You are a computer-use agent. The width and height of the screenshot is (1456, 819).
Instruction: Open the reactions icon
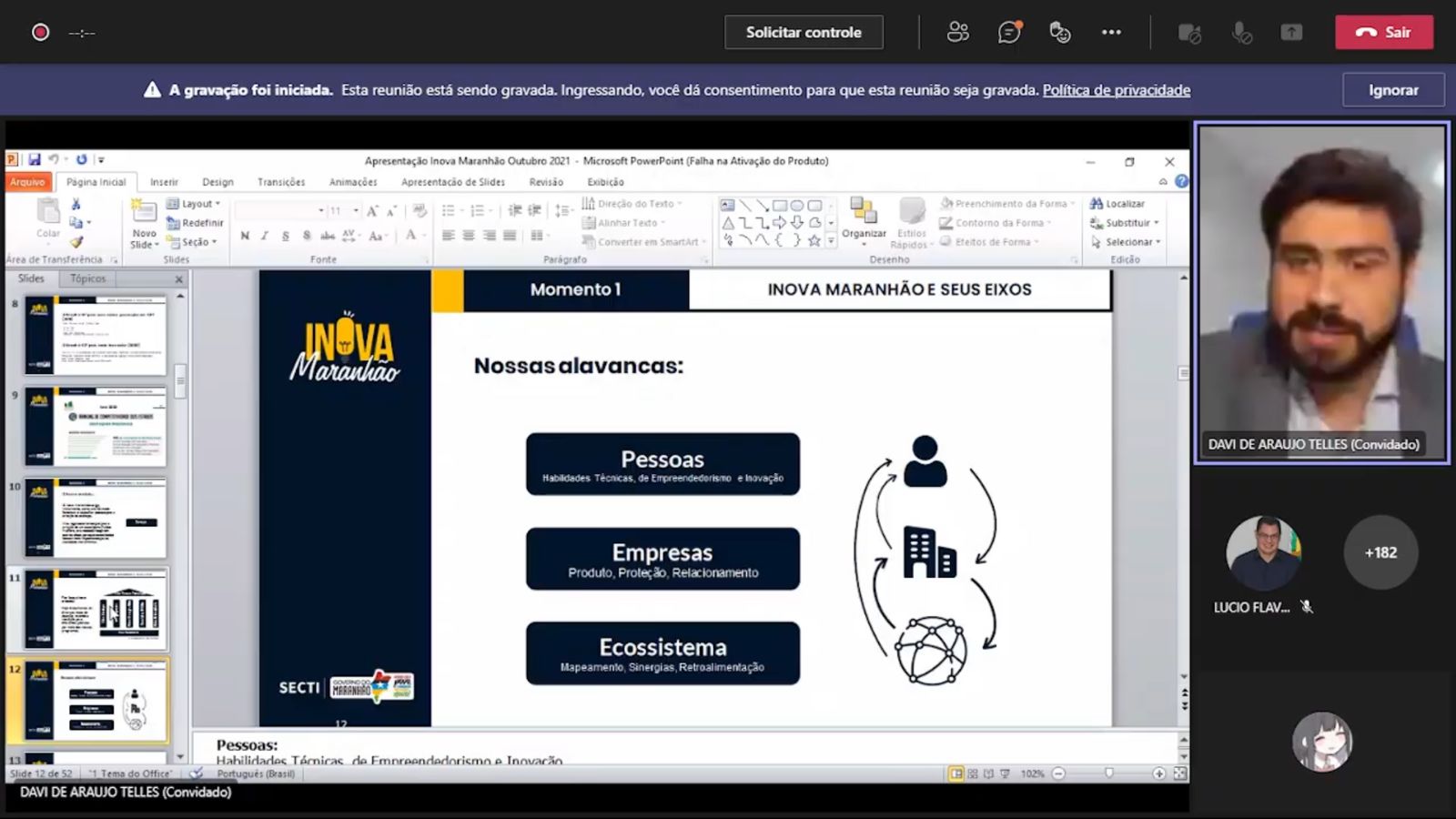click(1059, 33)
